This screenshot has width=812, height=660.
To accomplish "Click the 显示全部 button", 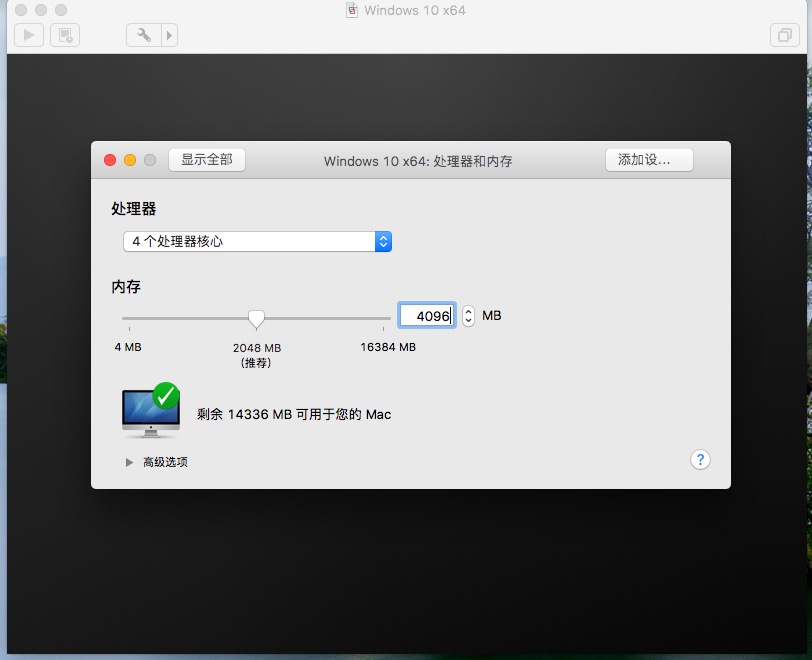I will coord(206,160).
